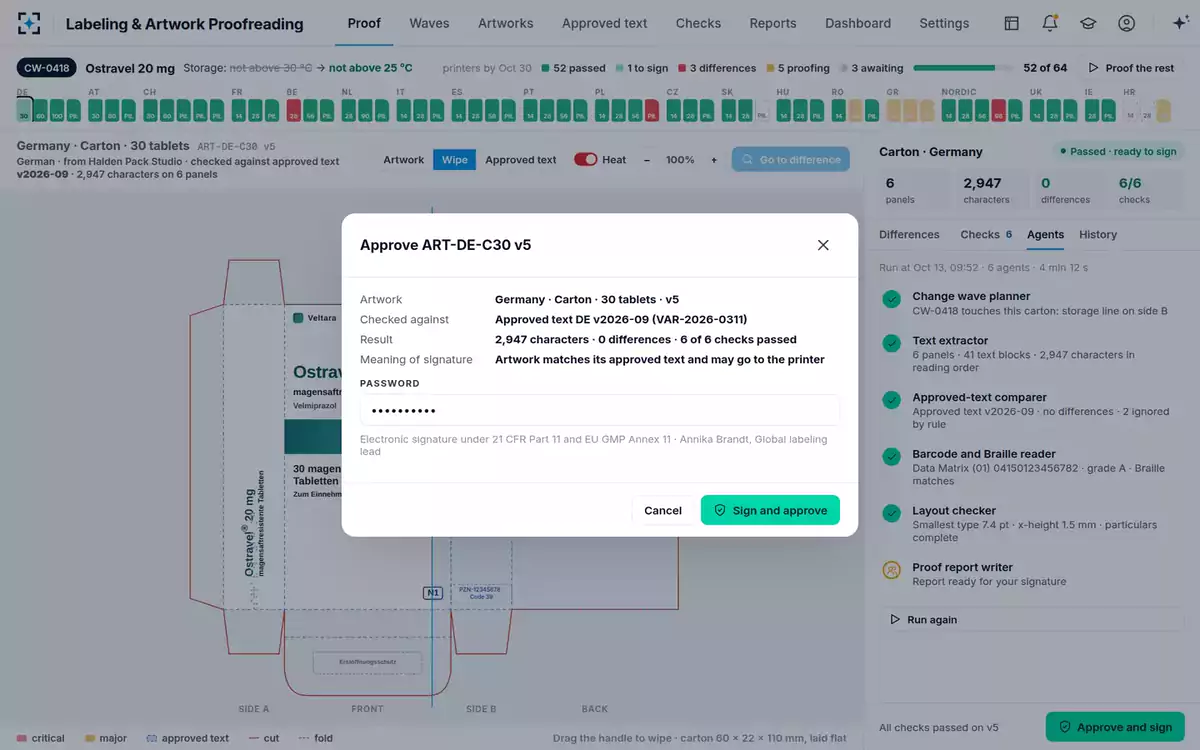Switch the viewer to Artwork mode
The width and height of the screenshot is (1200, 750).
(x=404, y=160)
